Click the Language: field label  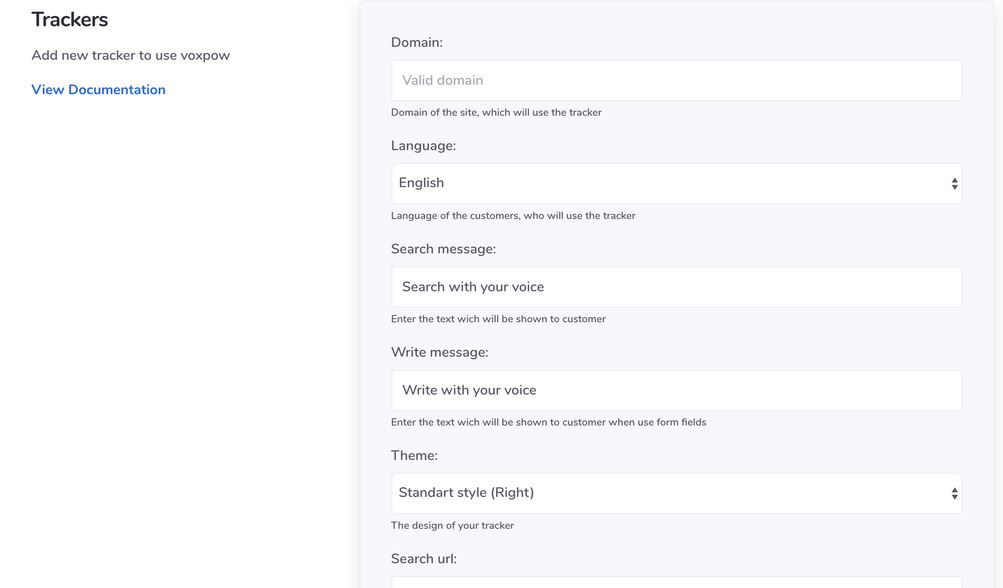[x=423, y=146]
